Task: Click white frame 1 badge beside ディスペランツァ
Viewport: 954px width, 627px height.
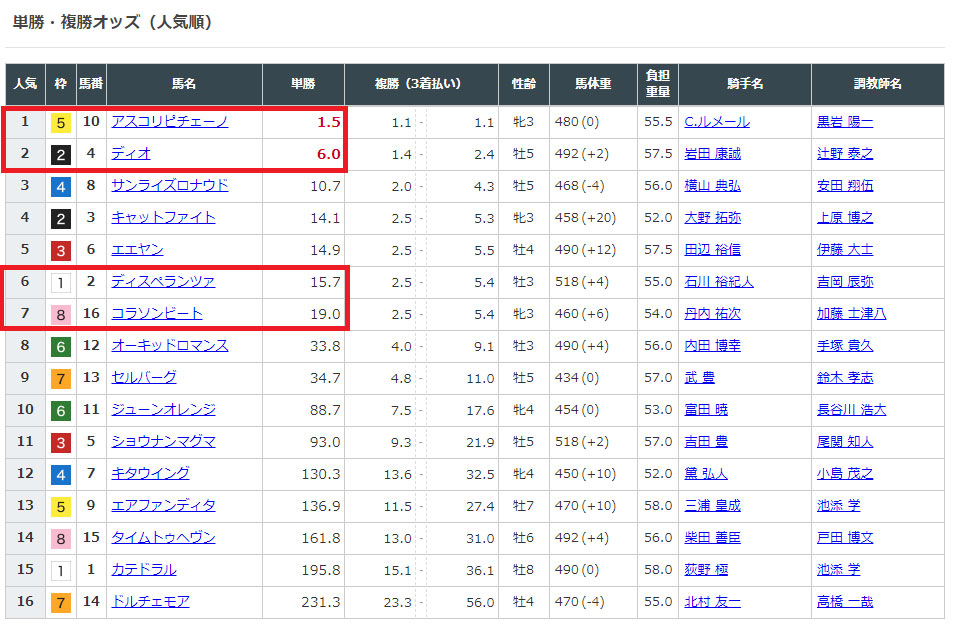Action: tap(61, 282)
